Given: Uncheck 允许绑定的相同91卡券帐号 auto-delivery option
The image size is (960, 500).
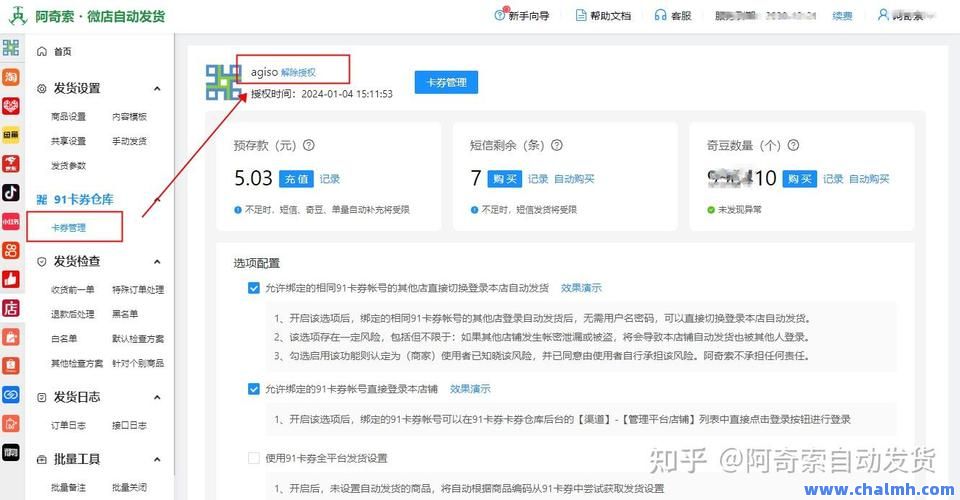Looking at the screenshot, I should [254, 288].
